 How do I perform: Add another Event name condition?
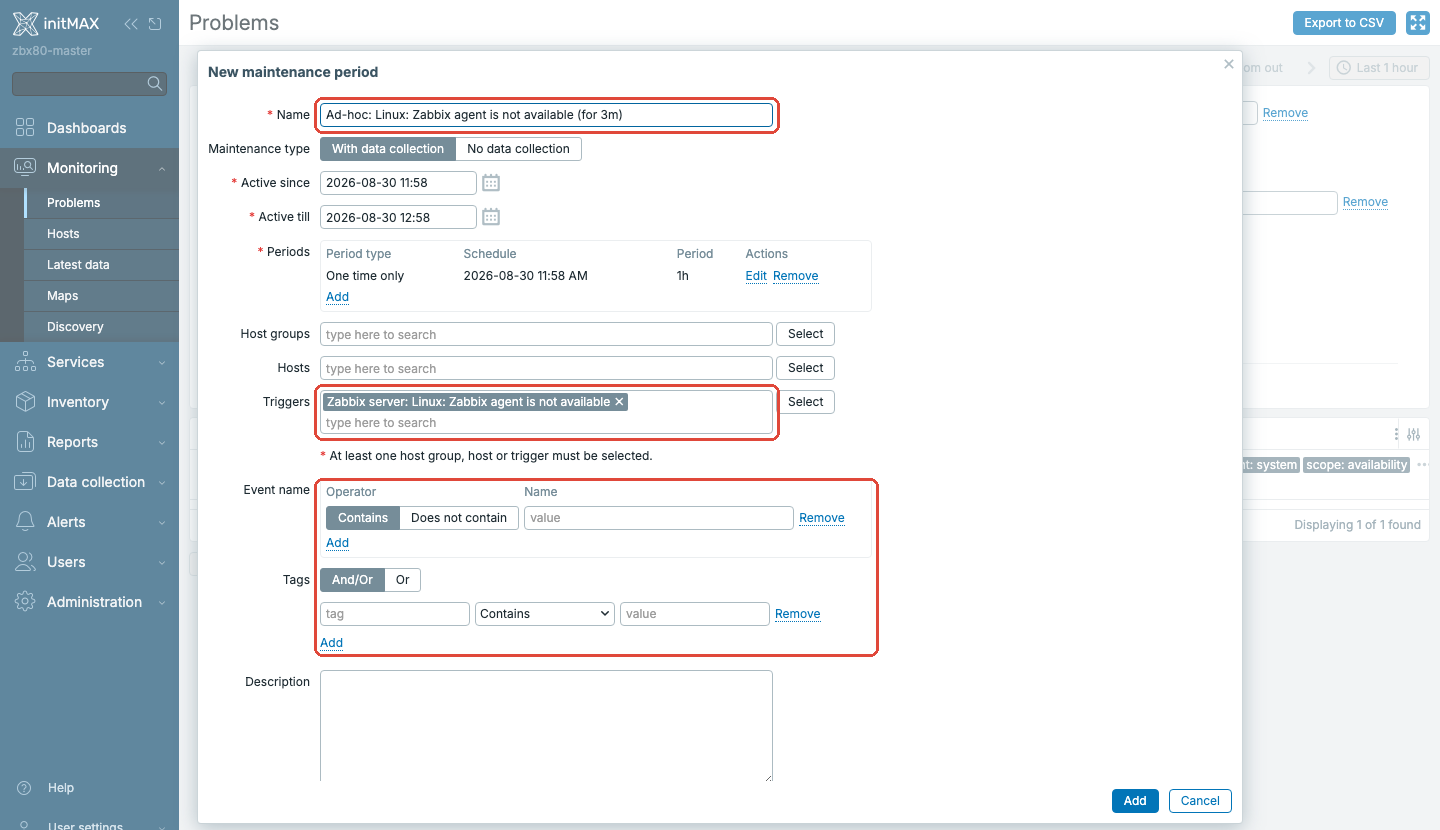coord(338,543)
